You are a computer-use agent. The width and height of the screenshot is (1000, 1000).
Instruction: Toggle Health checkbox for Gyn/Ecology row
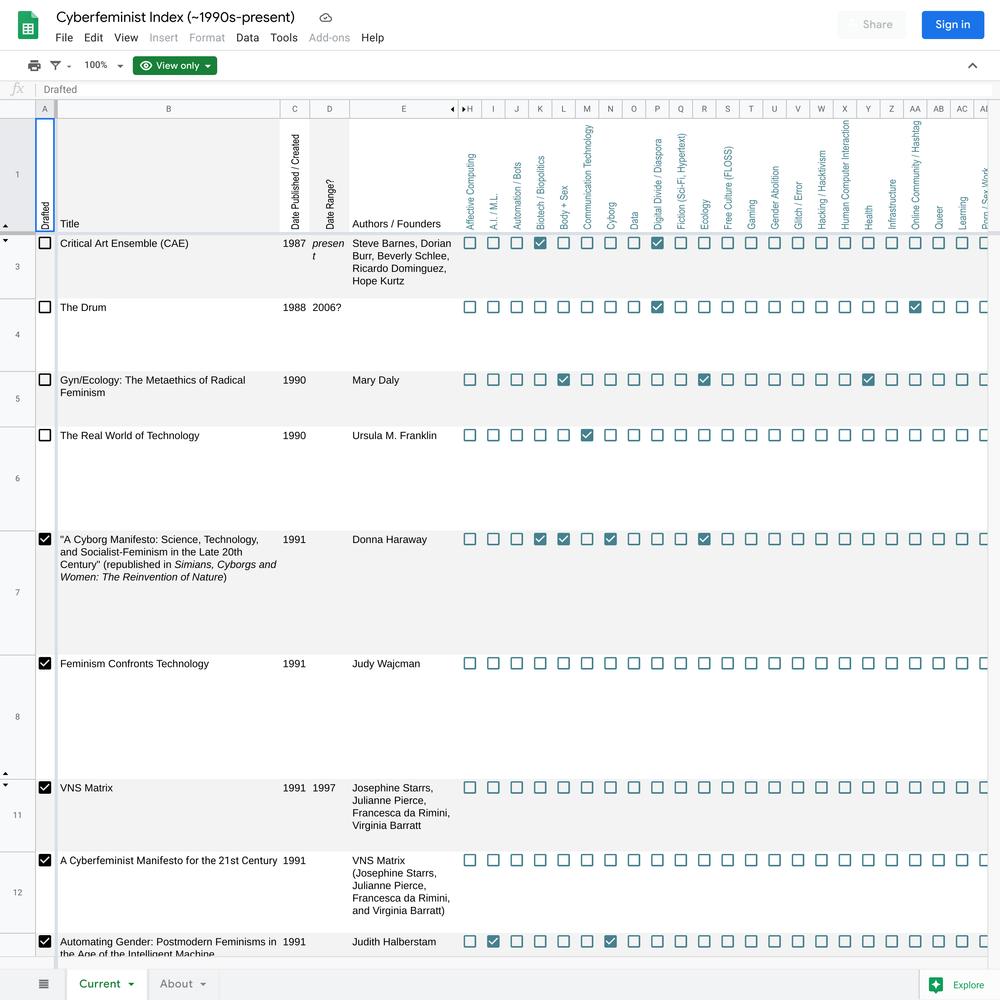pos(868,379)
